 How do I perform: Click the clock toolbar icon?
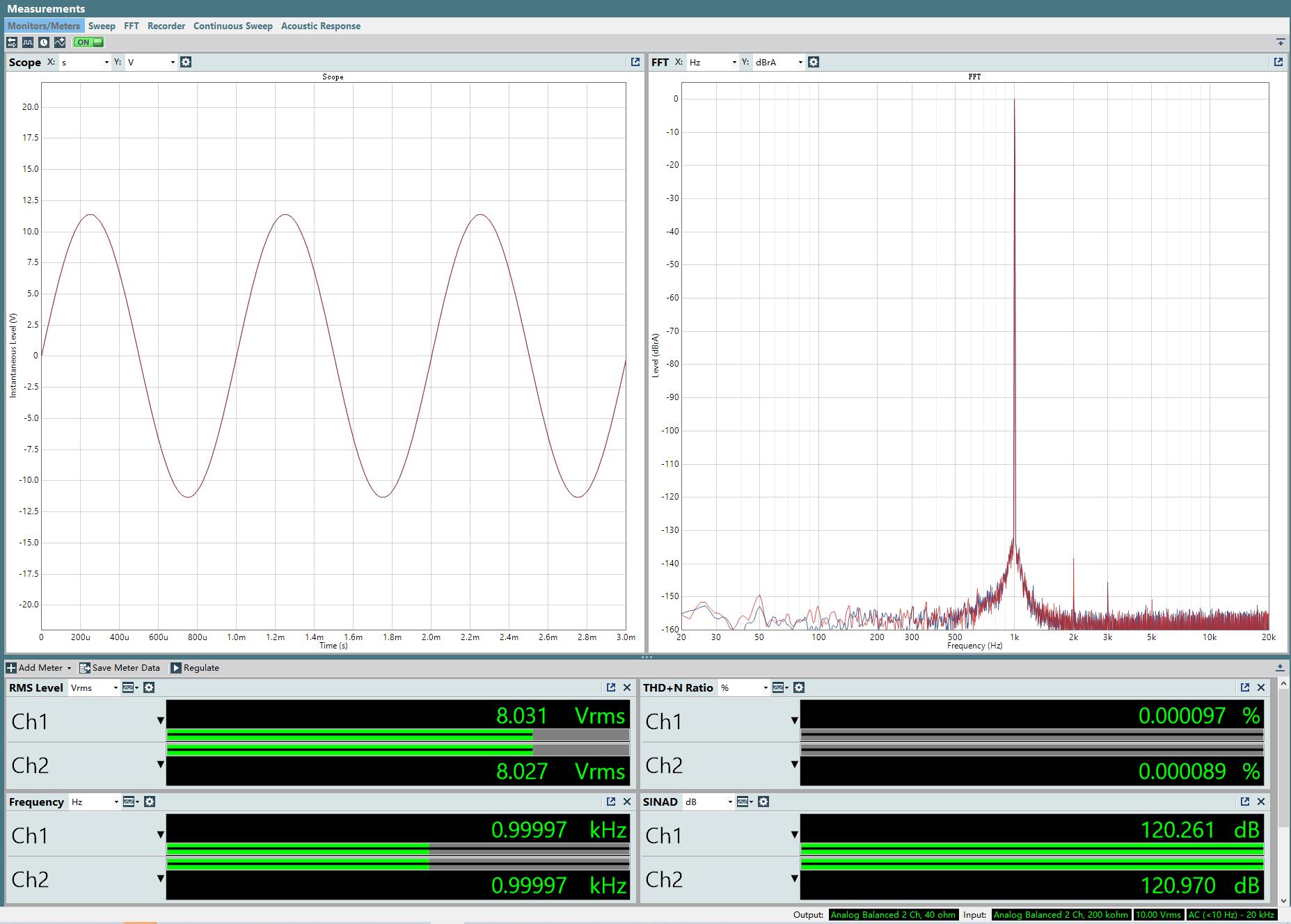pyautogui.click(x=44, y=42)
